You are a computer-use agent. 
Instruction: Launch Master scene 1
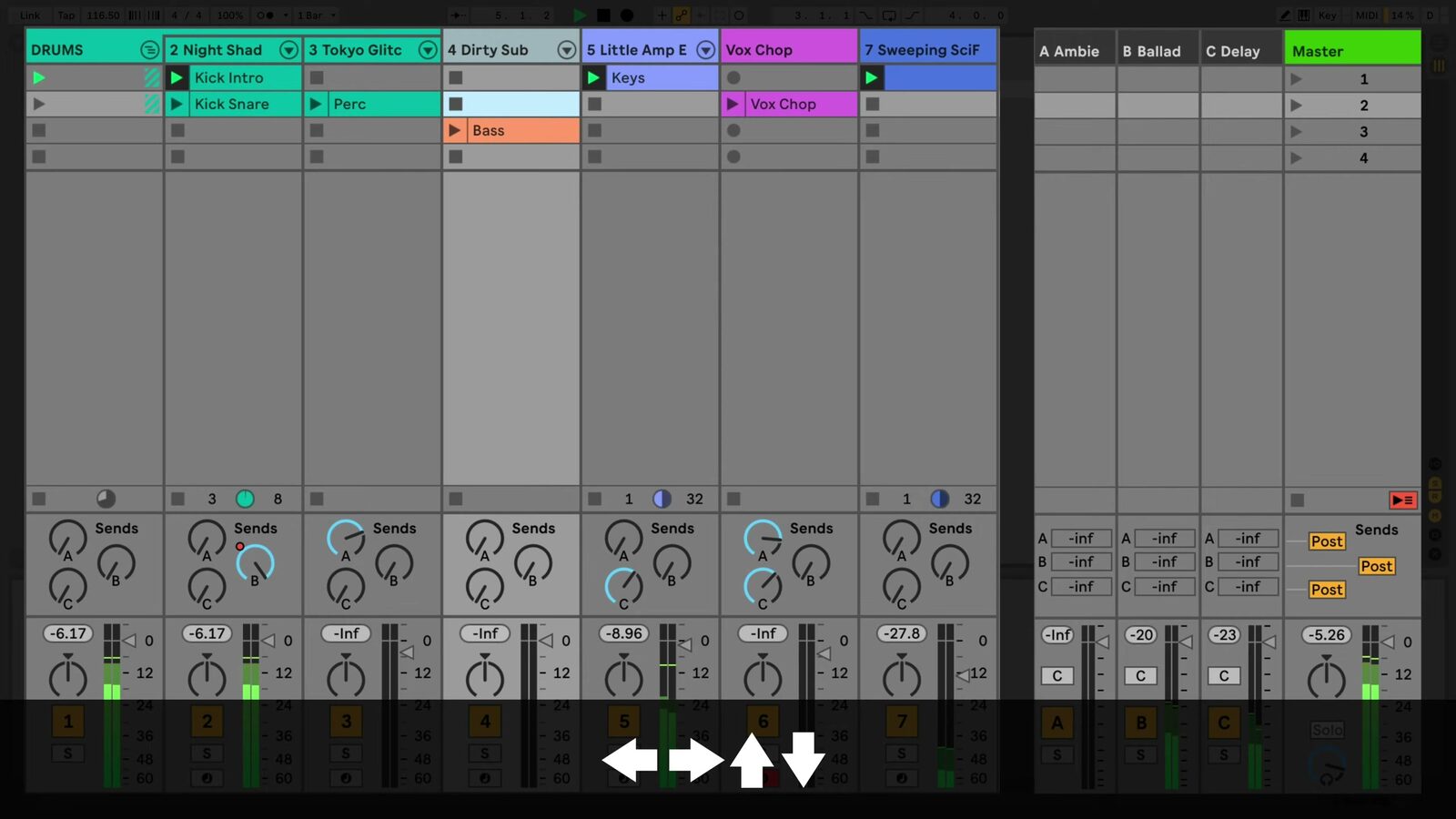[x=1297, y=79]
